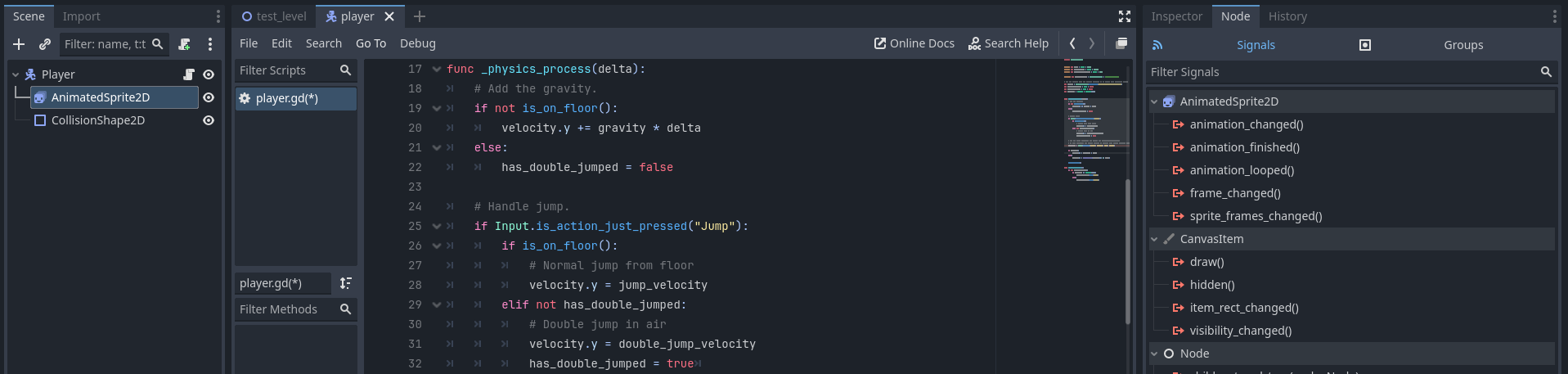The image size is (1568, 374).
Task: Fold the is_on_floor block at line 26
Action: pyautogui.click(x=437, y=246)
